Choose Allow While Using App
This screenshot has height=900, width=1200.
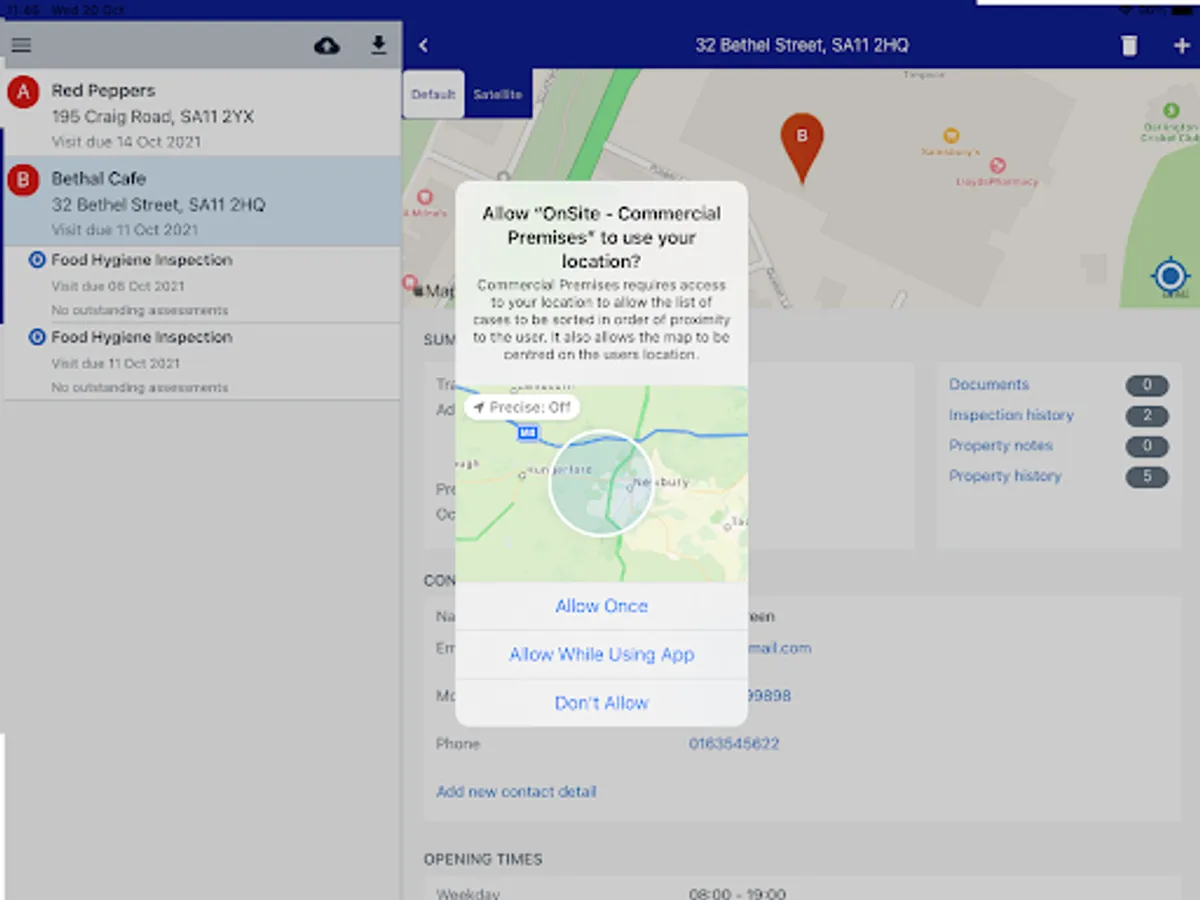tap(601, 654)
